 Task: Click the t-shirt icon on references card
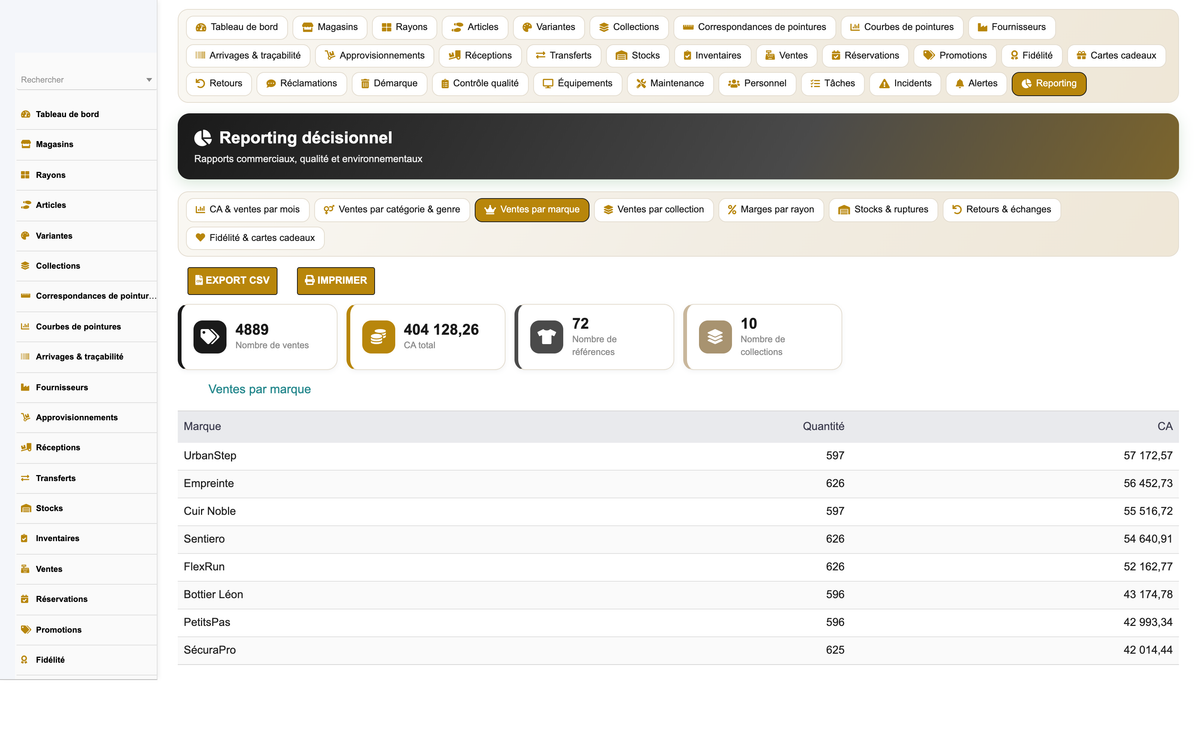click(547, 337)
